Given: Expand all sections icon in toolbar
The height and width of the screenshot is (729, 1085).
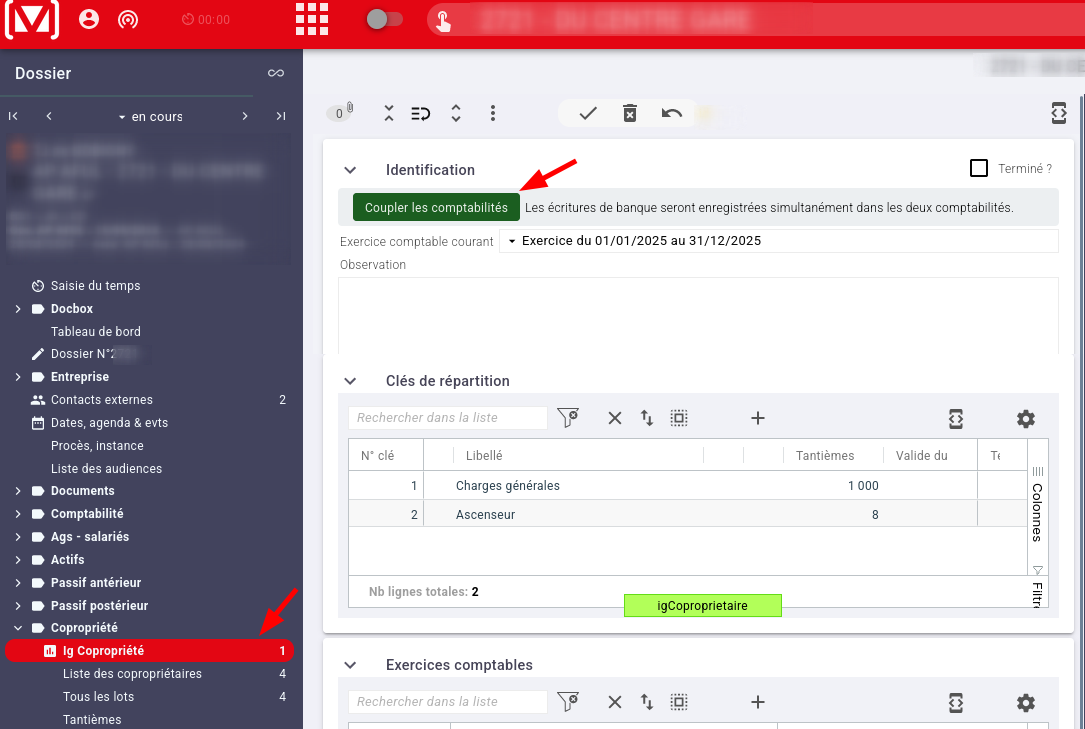Looking at the screenshot, I should (x=455, y=113).
